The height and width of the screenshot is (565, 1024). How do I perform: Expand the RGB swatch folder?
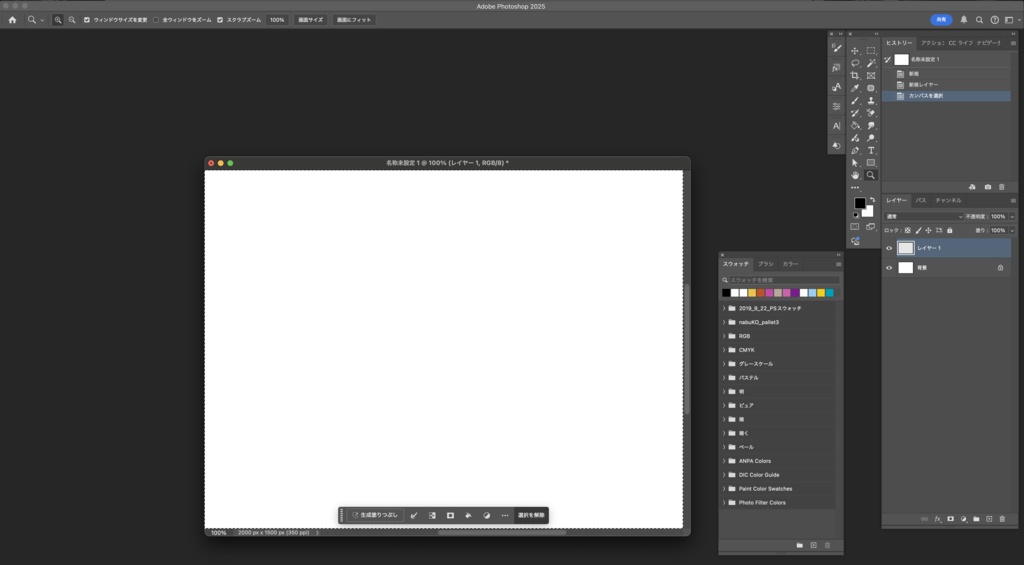coord(724,336)
